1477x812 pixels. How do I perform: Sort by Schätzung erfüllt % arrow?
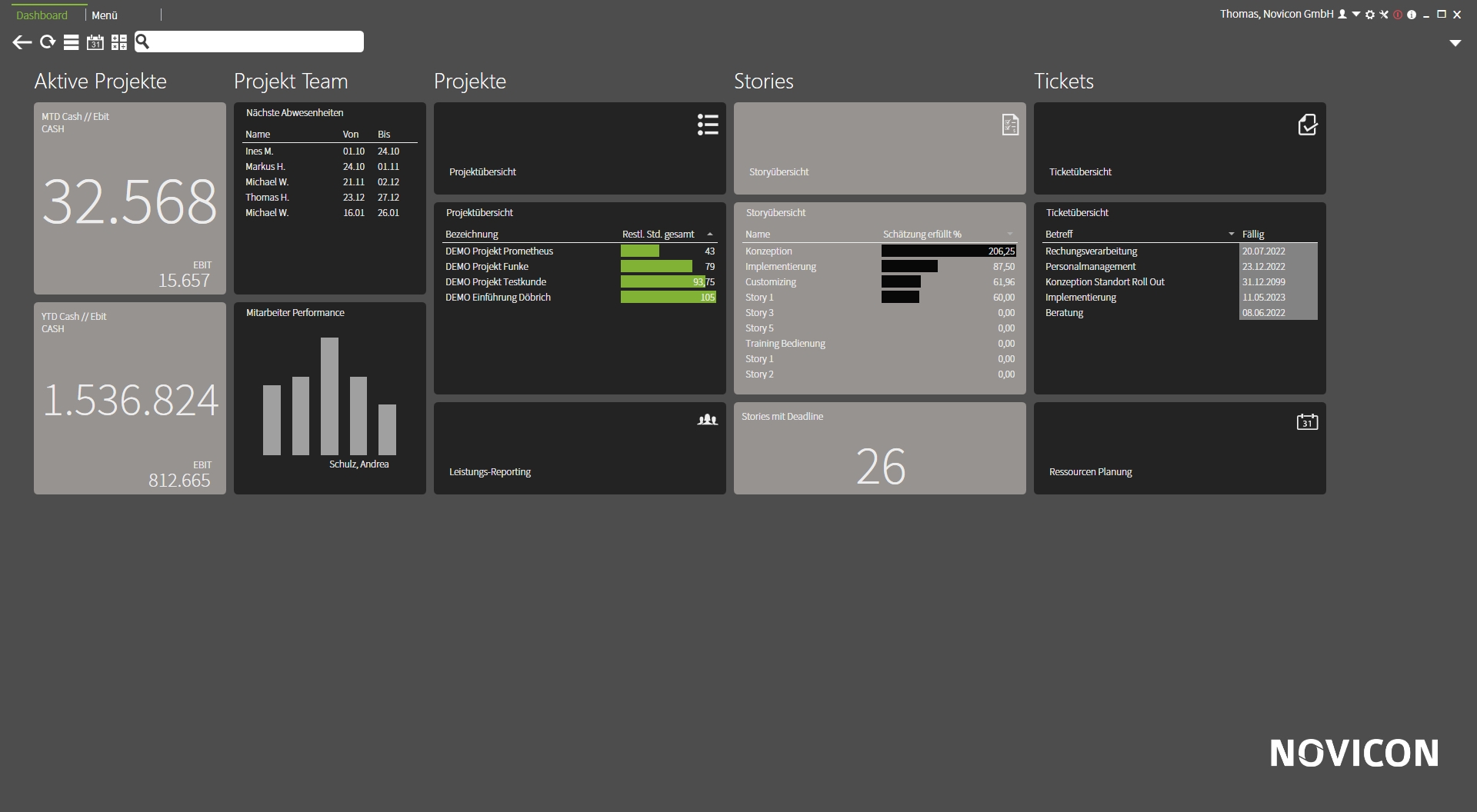tap(1010, 235)
